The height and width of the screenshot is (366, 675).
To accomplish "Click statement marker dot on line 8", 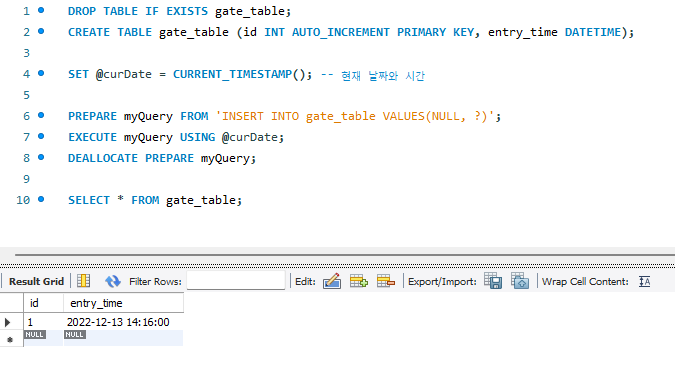I will click(41, 157).
